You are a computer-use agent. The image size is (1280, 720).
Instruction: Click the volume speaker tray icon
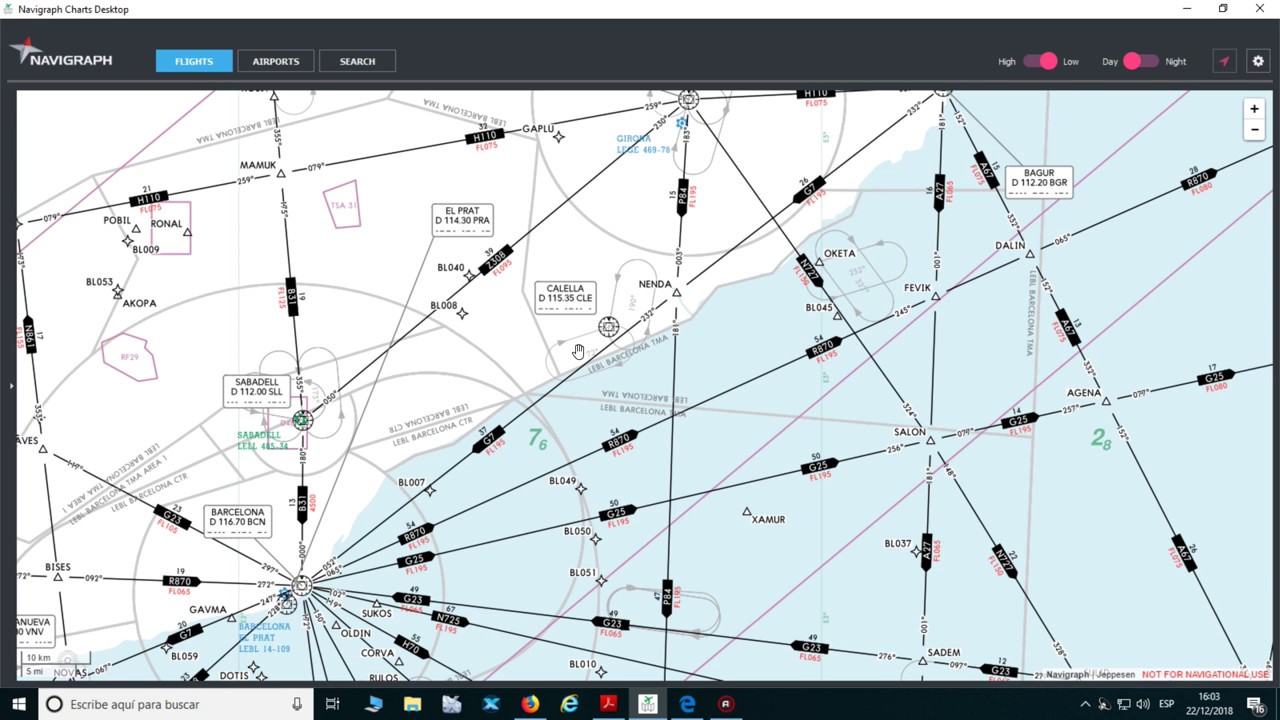point(1142,705)
